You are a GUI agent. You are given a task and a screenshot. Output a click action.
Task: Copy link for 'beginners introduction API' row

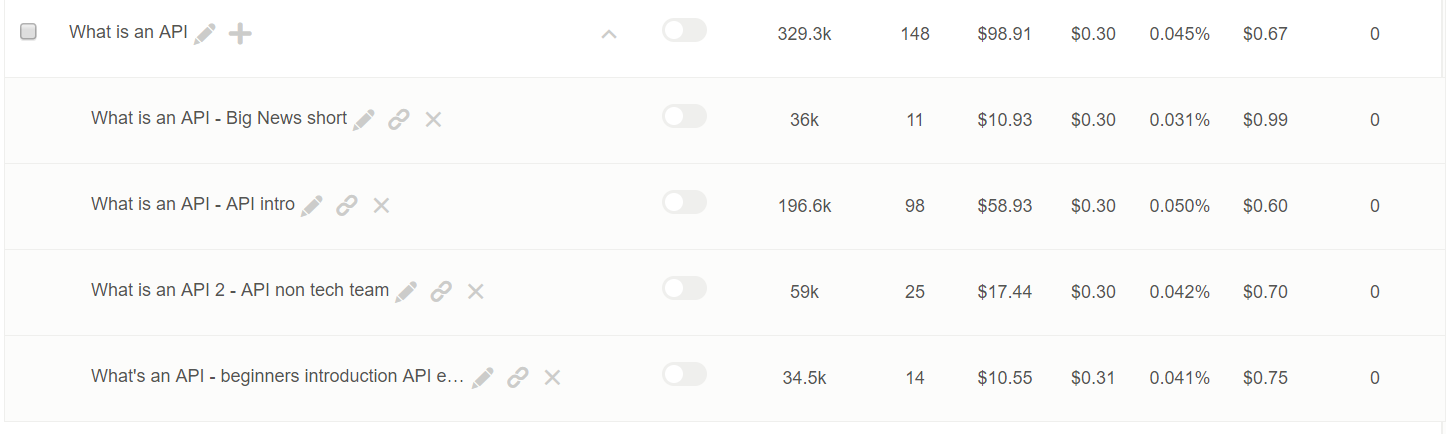[x=517, y=378]
